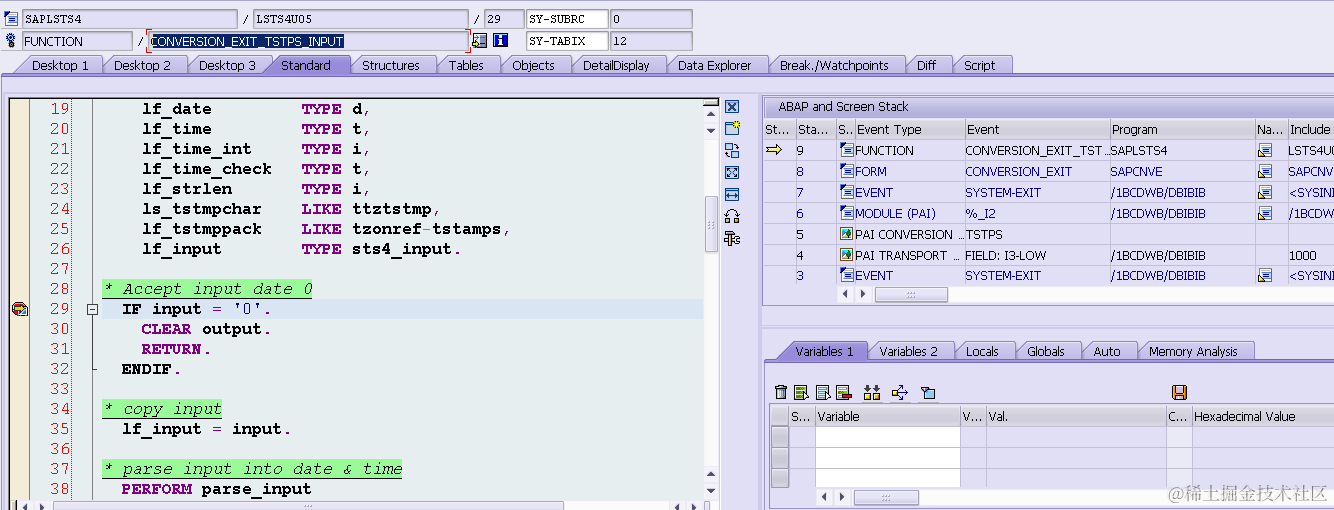Select the first row selector in variables table
This screenshot has width=1334, height=510.
tap(779, 436)
